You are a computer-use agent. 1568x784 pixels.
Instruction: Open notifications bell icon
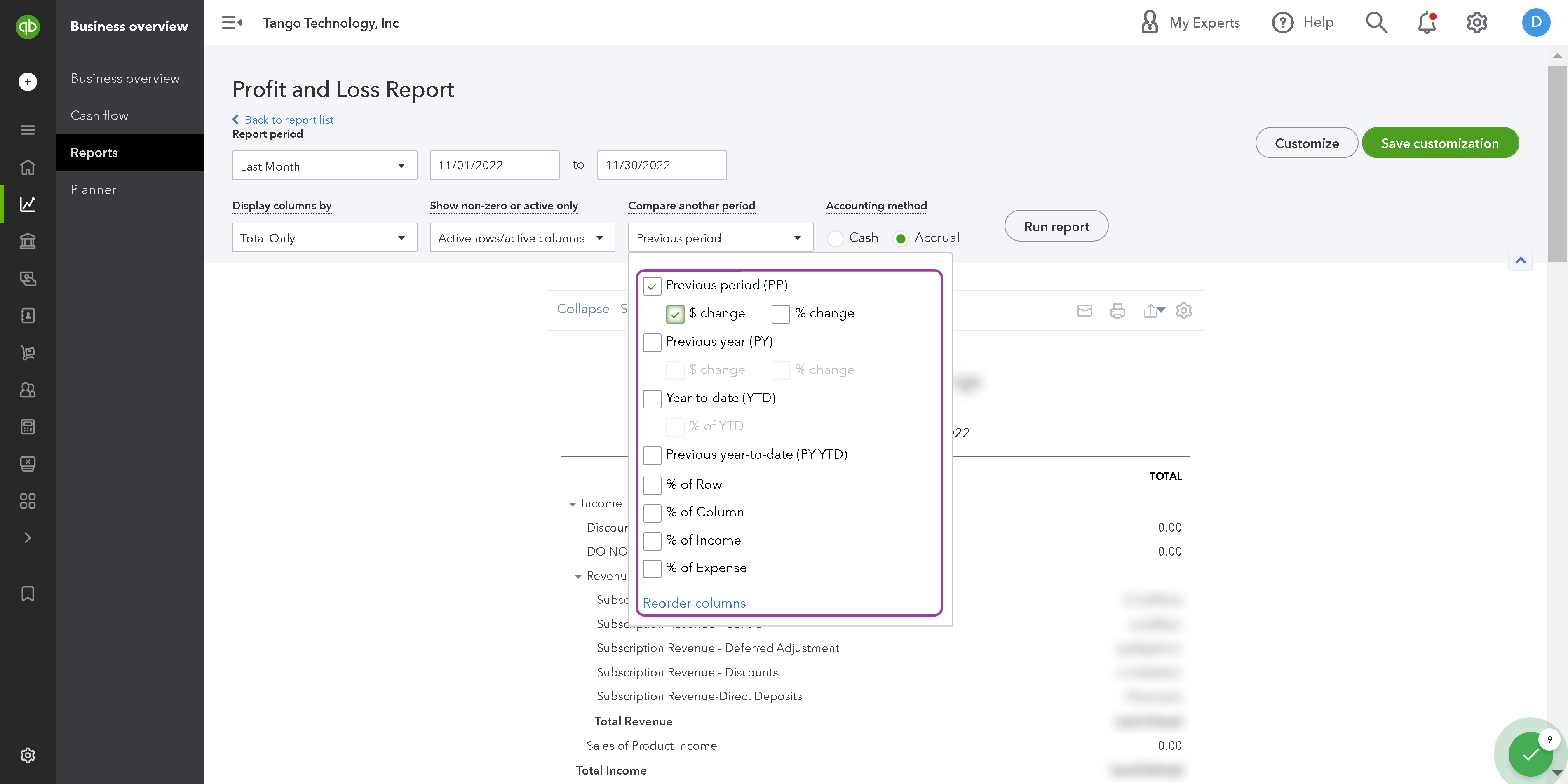1427,23
